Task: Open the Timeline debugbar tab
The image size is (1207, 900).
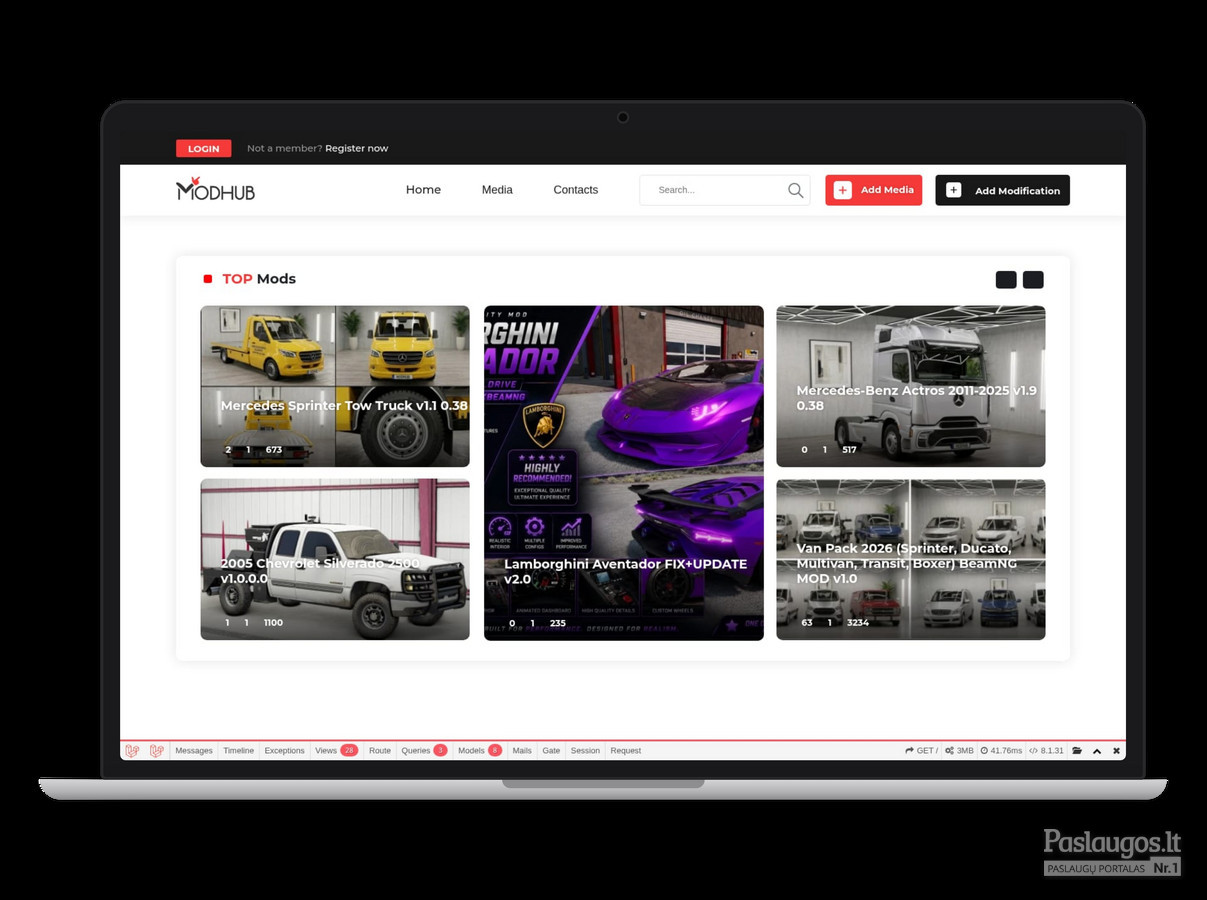Action: [x=238, y=751]
